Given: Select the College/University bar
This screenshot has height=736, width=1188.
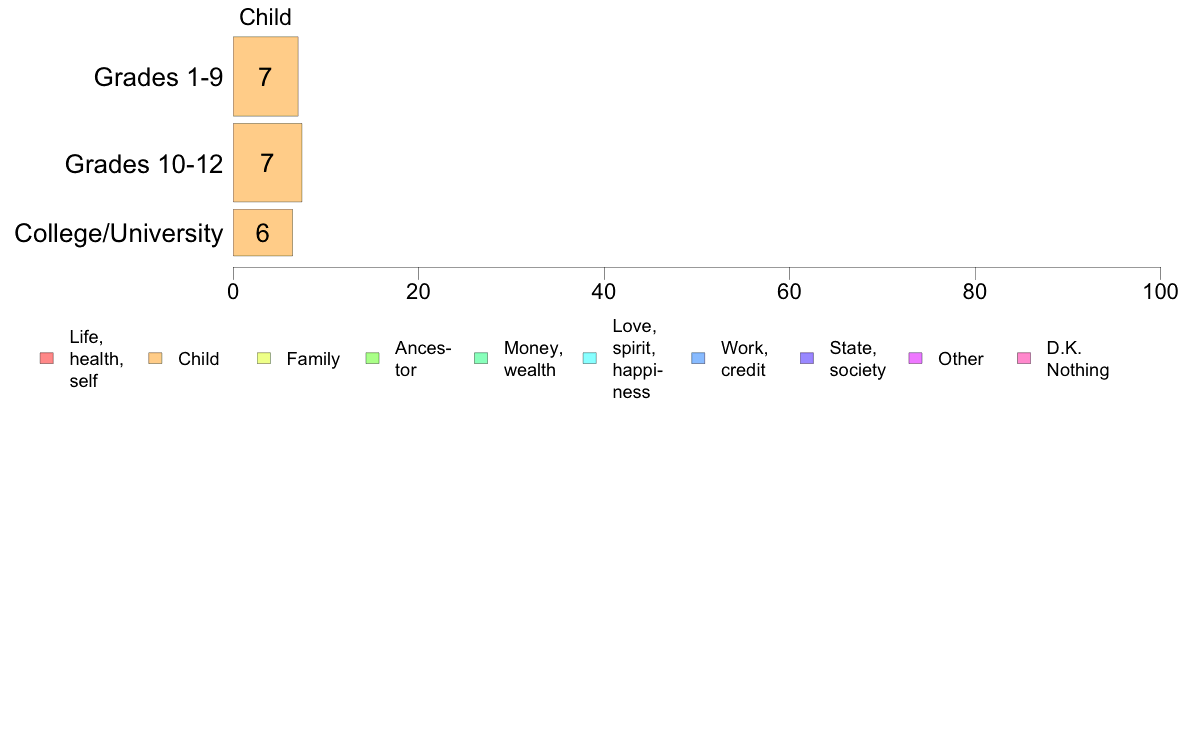Looking at the screenshot, I should click(x=263, y=233).
